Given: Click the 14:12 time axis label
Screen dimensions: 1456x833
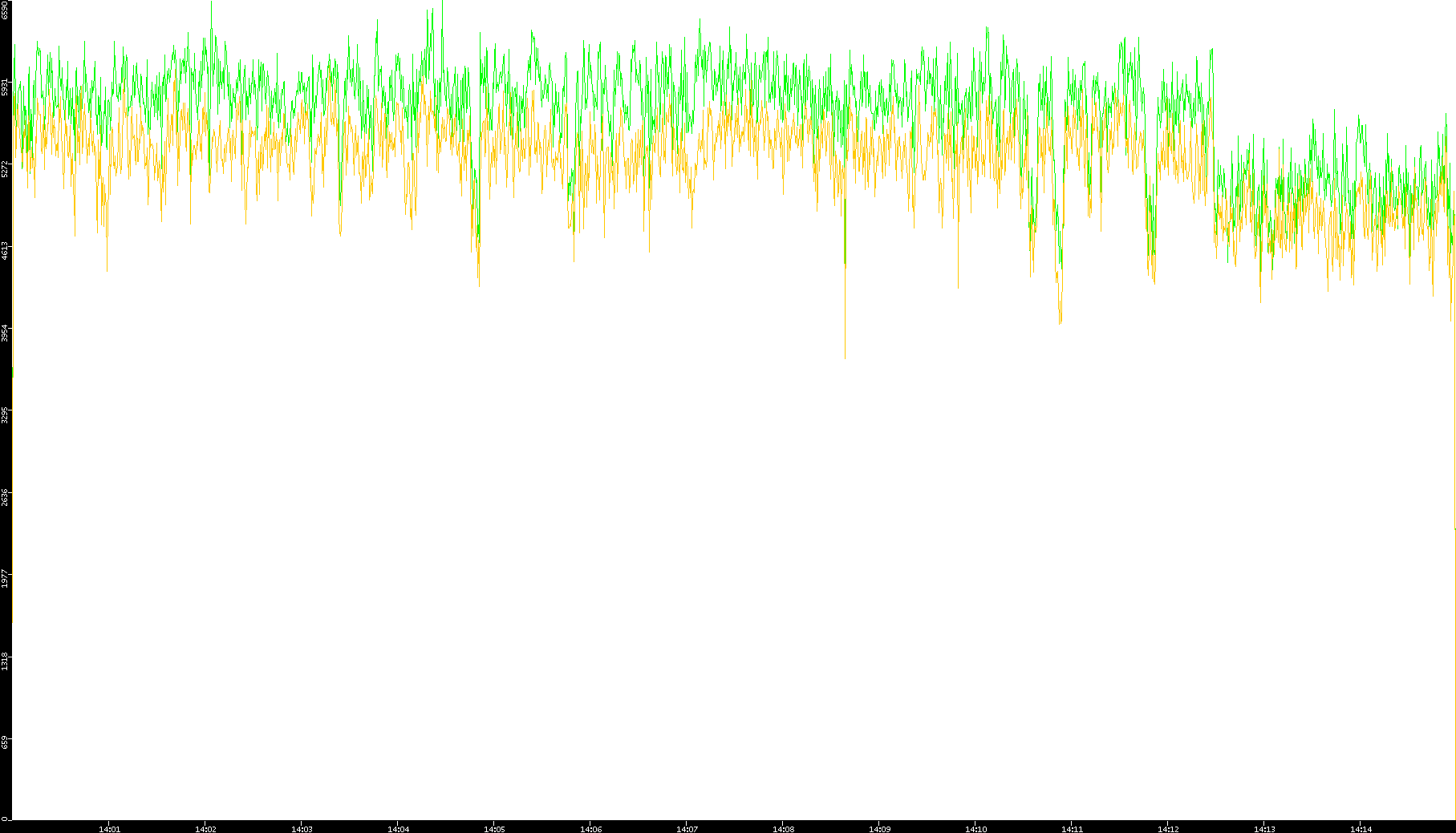Looking at the screenshot, I should pyautogui.click(x=1168, y=829).
